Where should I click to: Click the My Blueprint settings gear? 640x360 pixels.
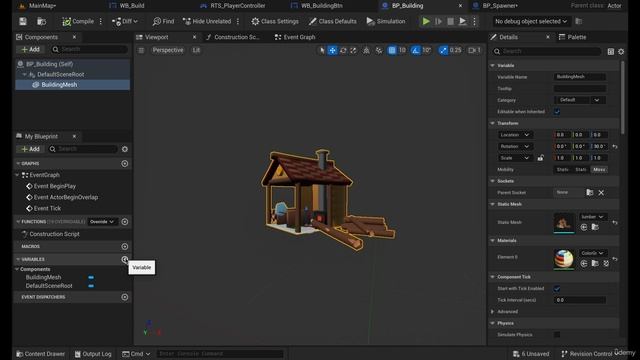(125, 149)
